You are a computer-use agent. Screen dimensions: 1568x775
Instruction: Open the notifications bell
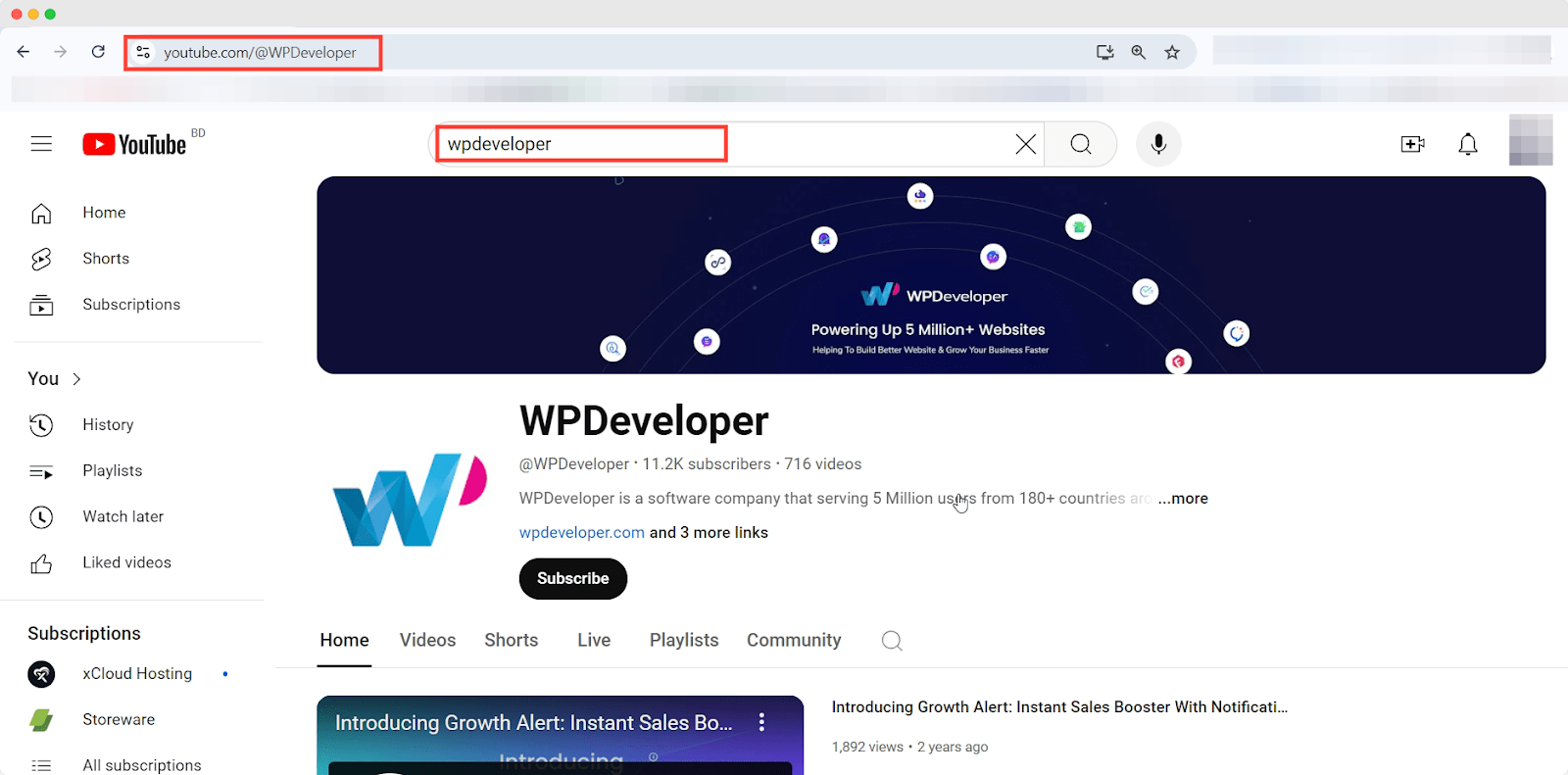click(1468, 144)
